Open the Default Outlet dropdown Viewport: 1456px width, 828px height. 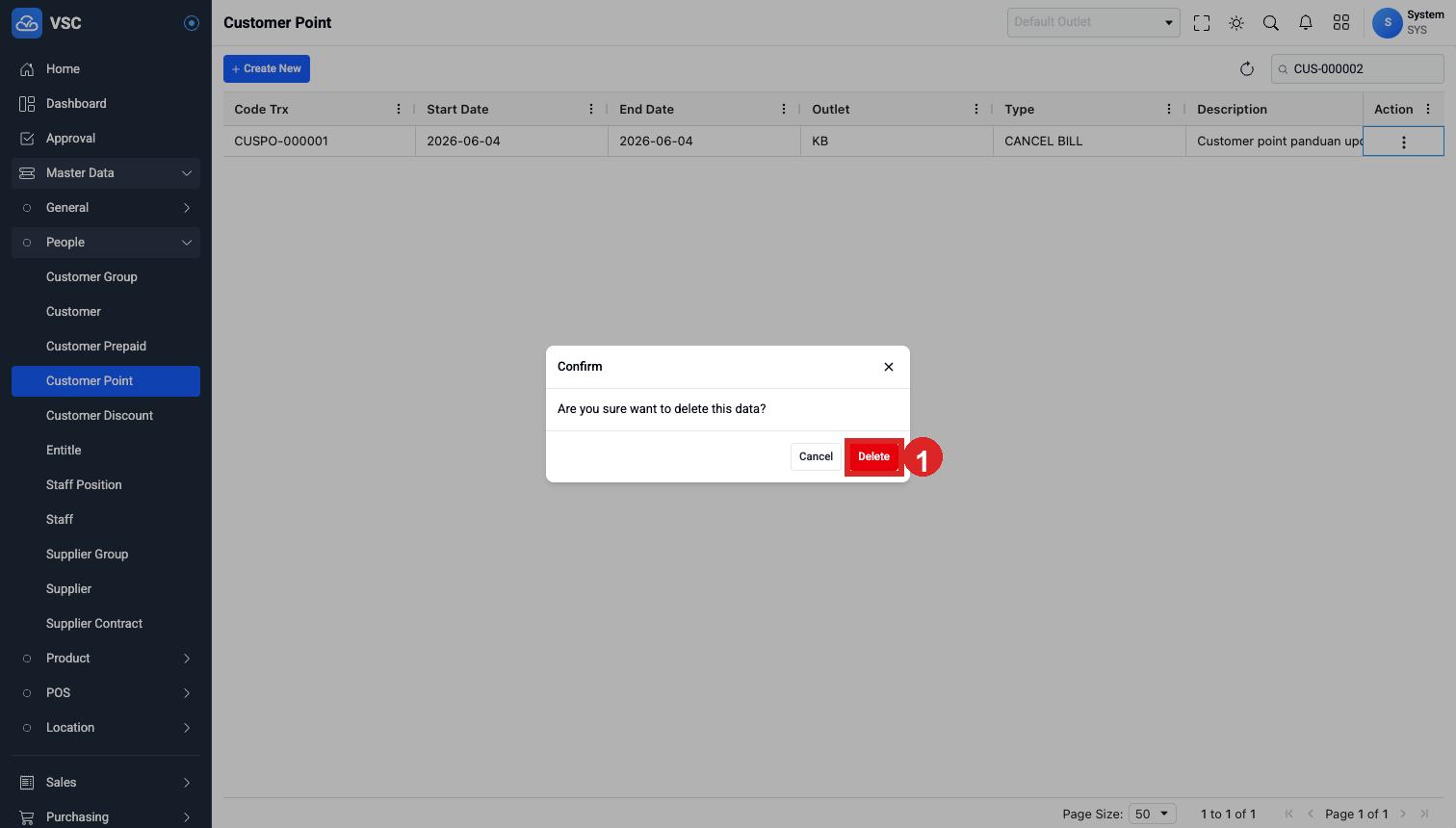pos(1094,22)
